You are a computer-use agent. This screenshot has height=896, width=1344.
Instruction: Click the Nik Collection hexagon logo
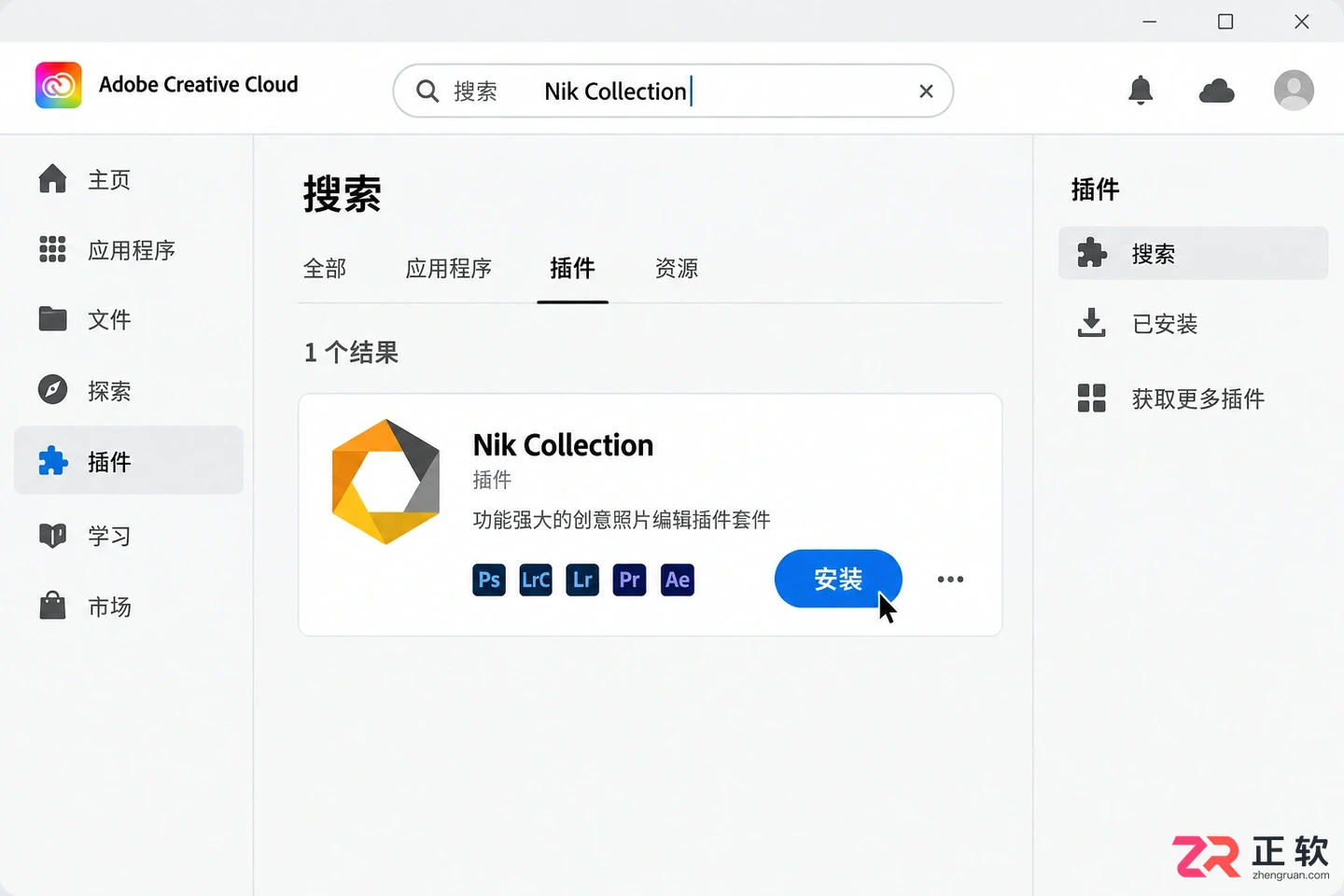point(385,482)
